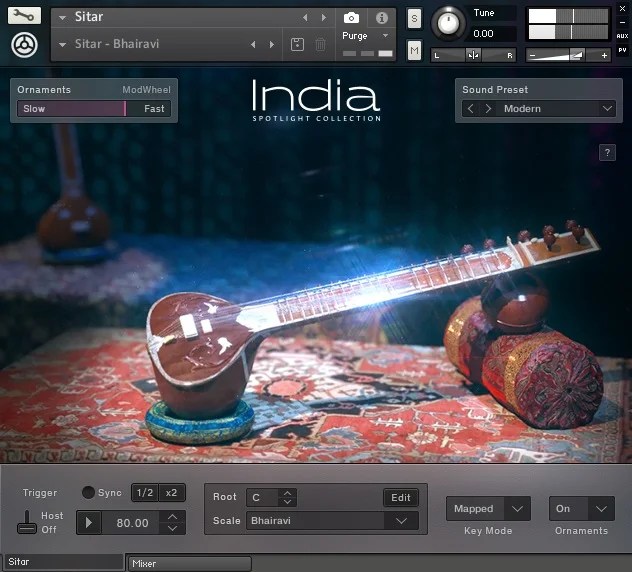The width and height of the screenshot is (632, 572).
Task: Click the Ornaments Slow/Fast slider
Action: (x=94, y=109)
